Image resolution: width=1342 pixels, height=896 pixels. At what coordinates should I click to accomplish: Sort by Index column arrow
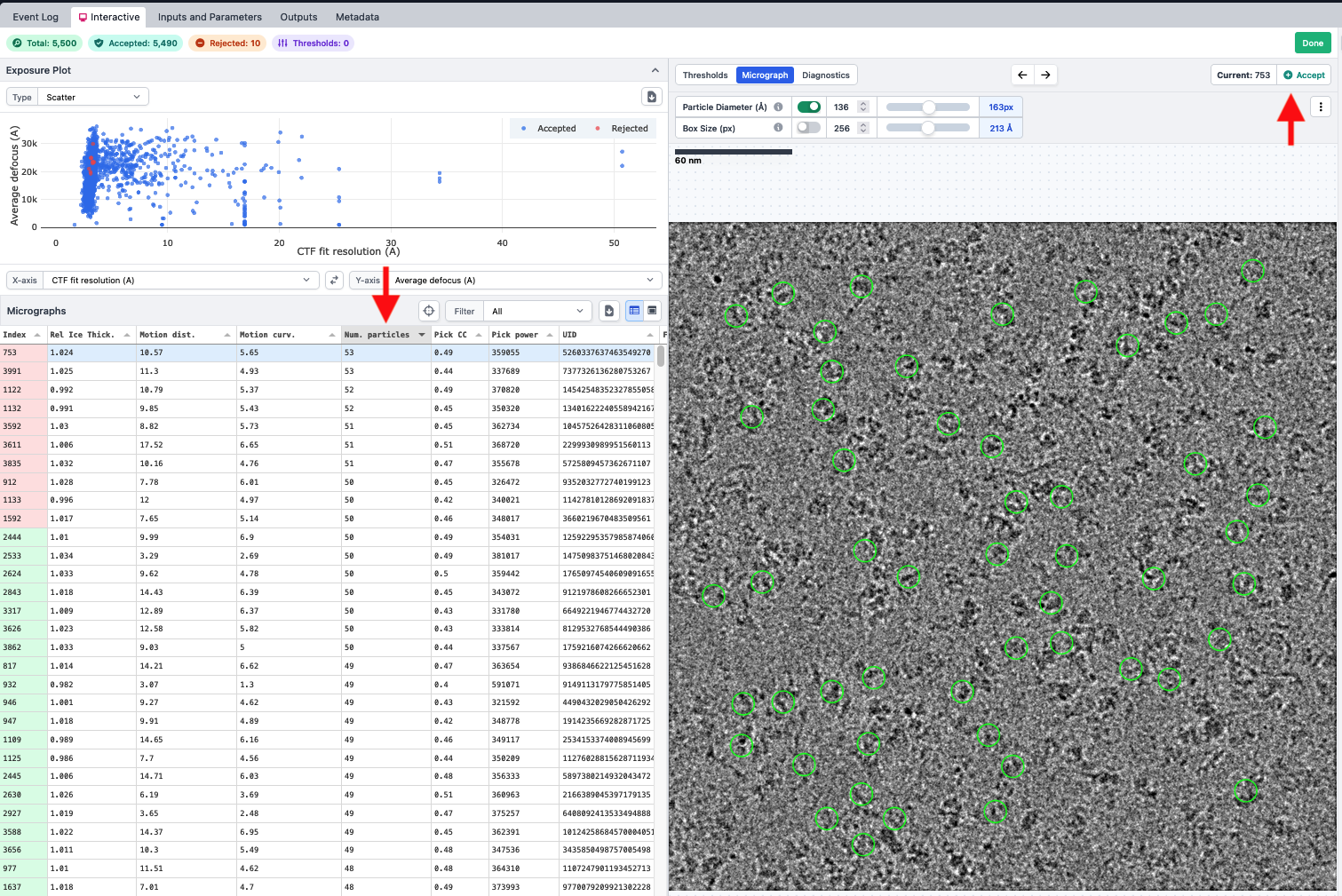pos(37,335)
